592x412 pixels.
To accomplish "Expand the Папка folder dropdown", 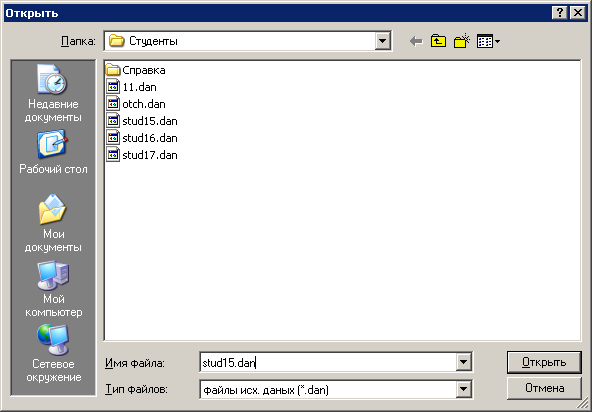I will click(382, 41).
